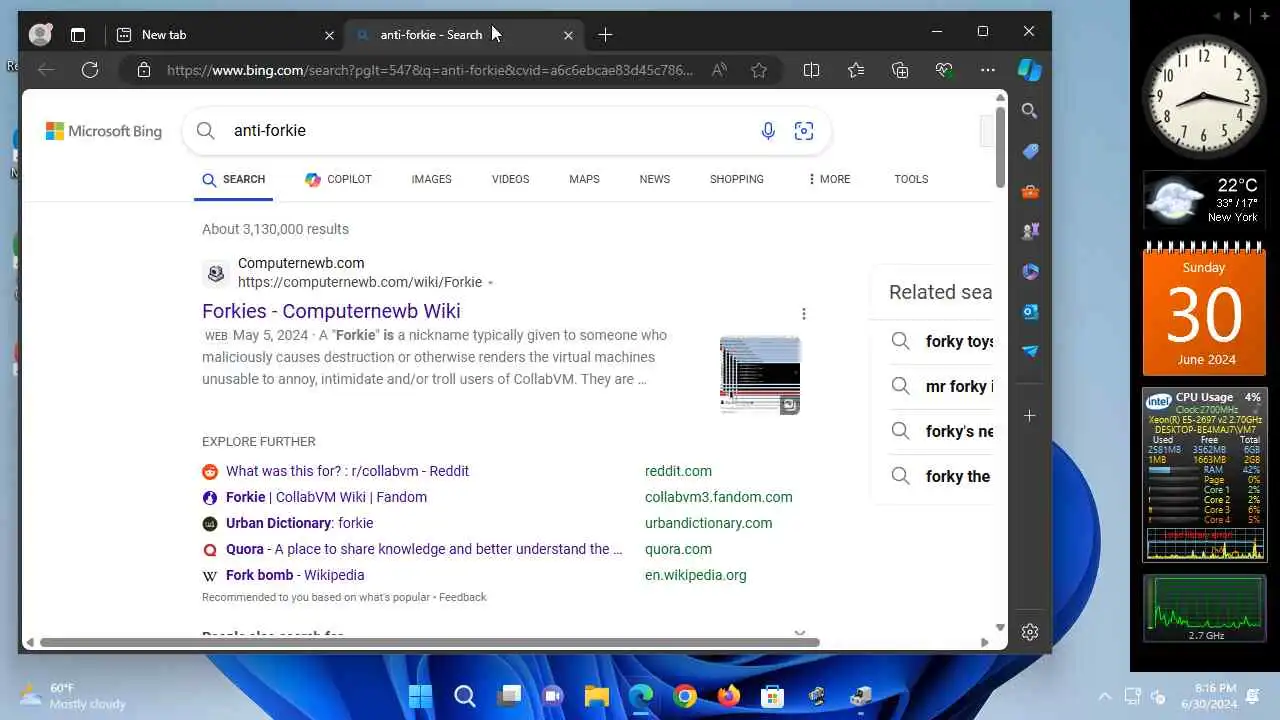The width and height of the screenshot is (1280, 720).
Task: Click mr forky related search
Action: pos(942,386)
